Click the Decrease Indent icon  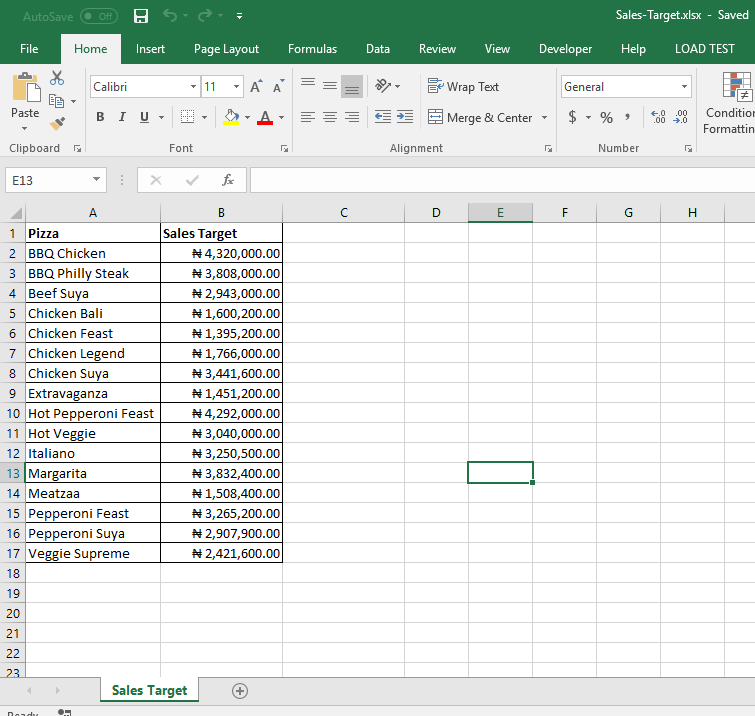pos(383,117)
